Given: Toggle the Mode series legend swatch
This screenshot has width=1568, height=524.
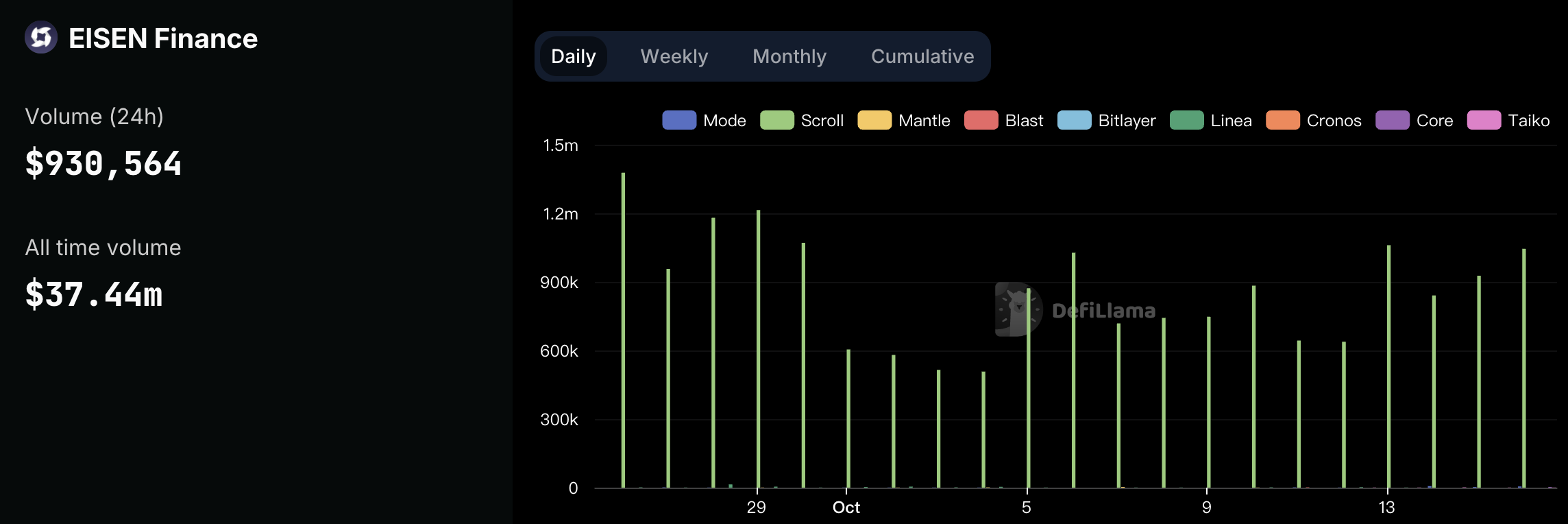Looking at the screenshot, I should (679, 121).
